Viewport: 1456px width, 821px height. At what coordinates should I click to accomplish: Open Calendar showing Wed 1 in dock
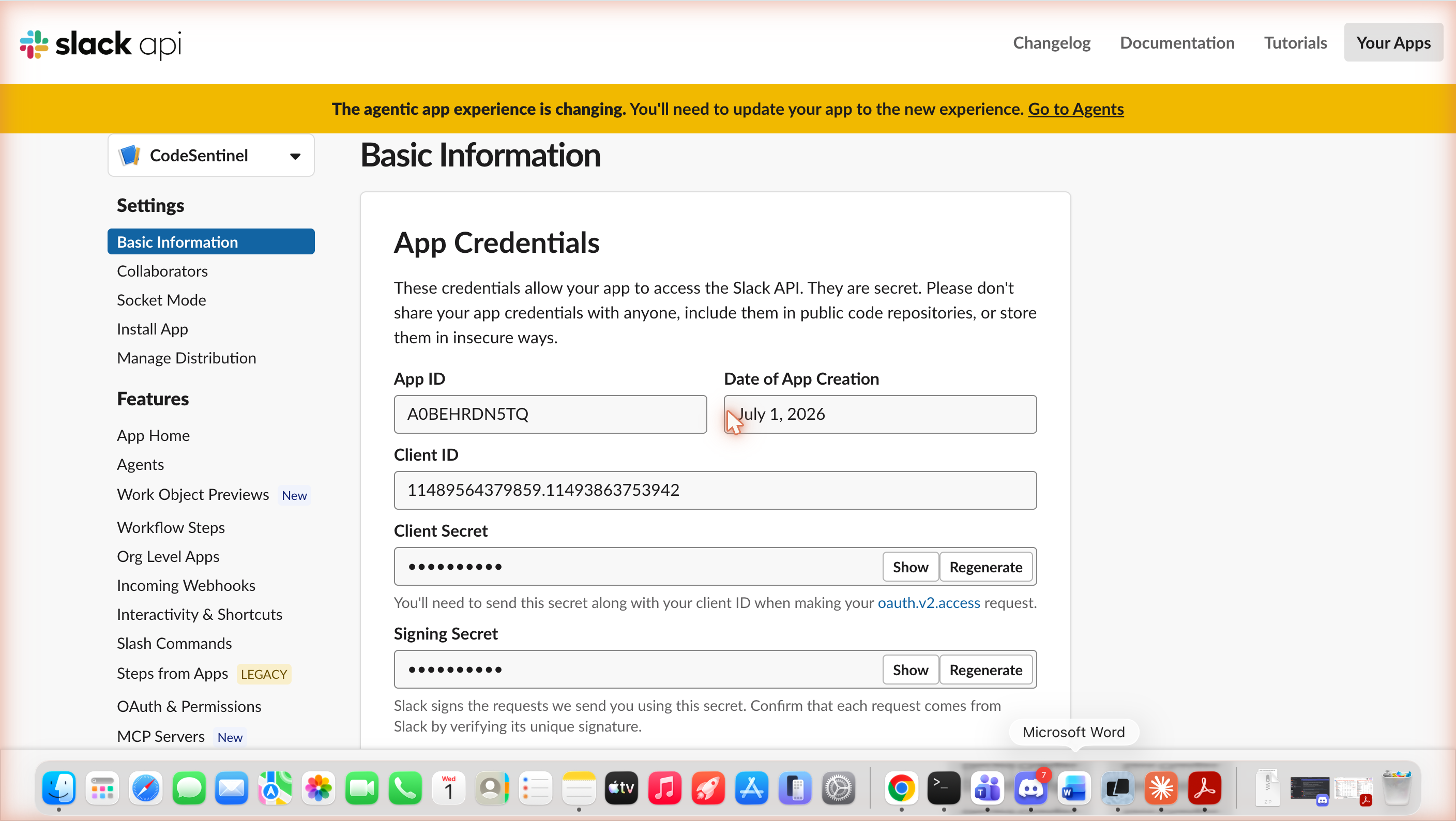pos(449,788)
